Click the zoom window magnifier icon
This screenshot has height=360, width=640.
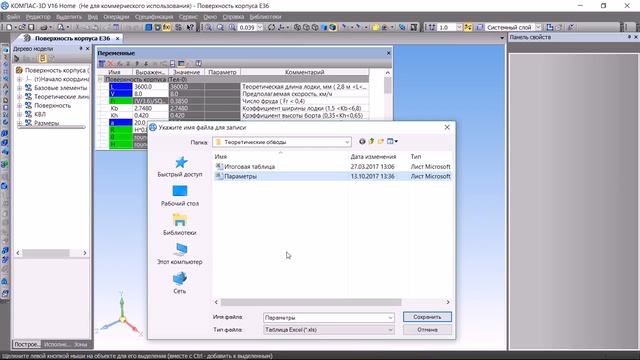click(209, 27)
